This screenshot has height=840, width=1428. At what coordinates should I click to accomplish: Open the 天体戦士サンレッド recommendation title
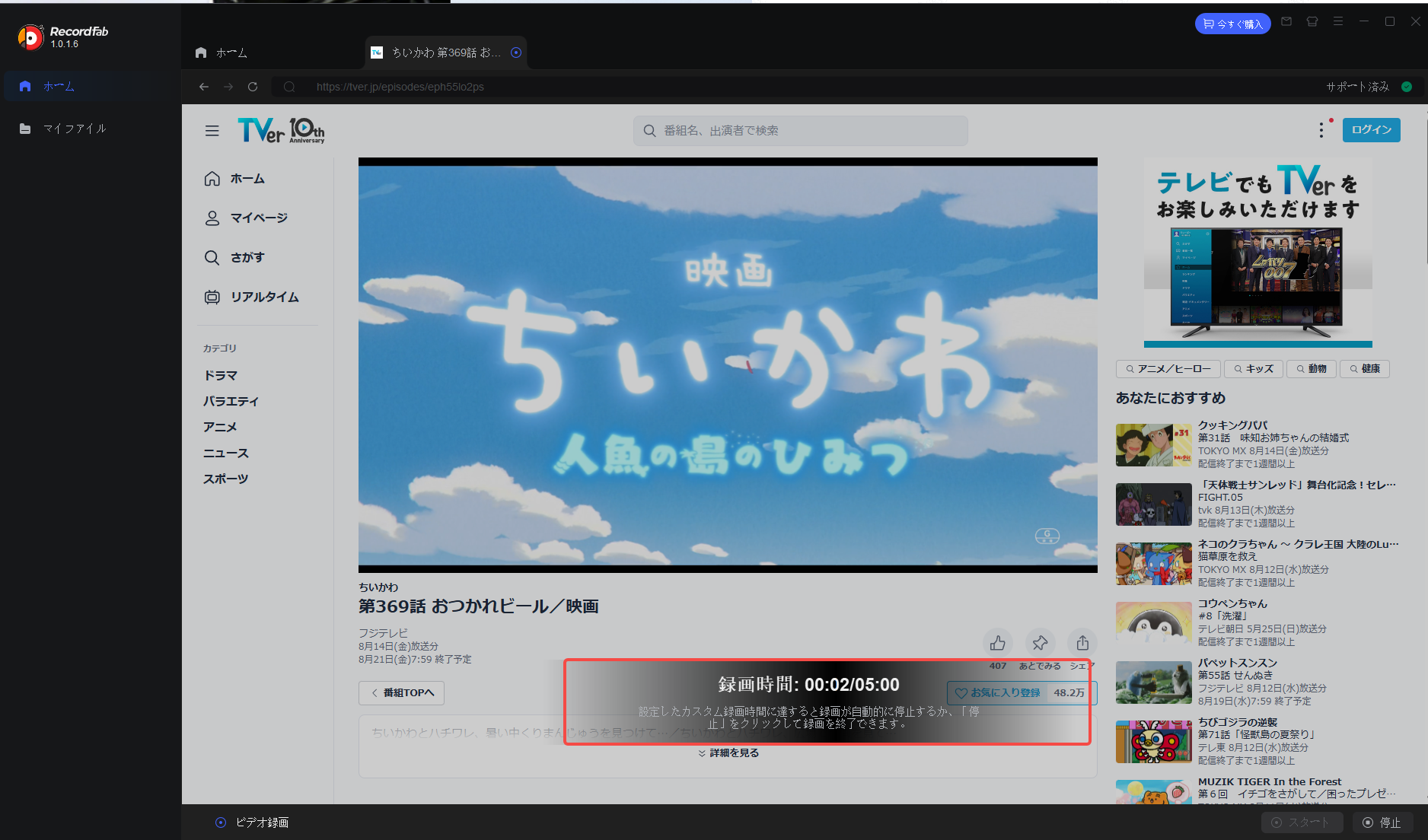pyautogui.click(x=1297, y=485)
